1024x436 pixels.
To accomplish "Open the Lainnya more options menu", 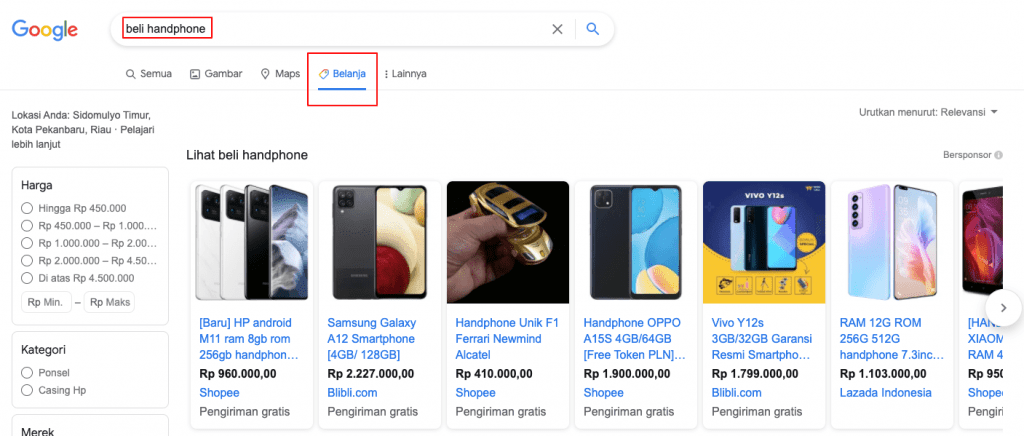I will (405, 73).
